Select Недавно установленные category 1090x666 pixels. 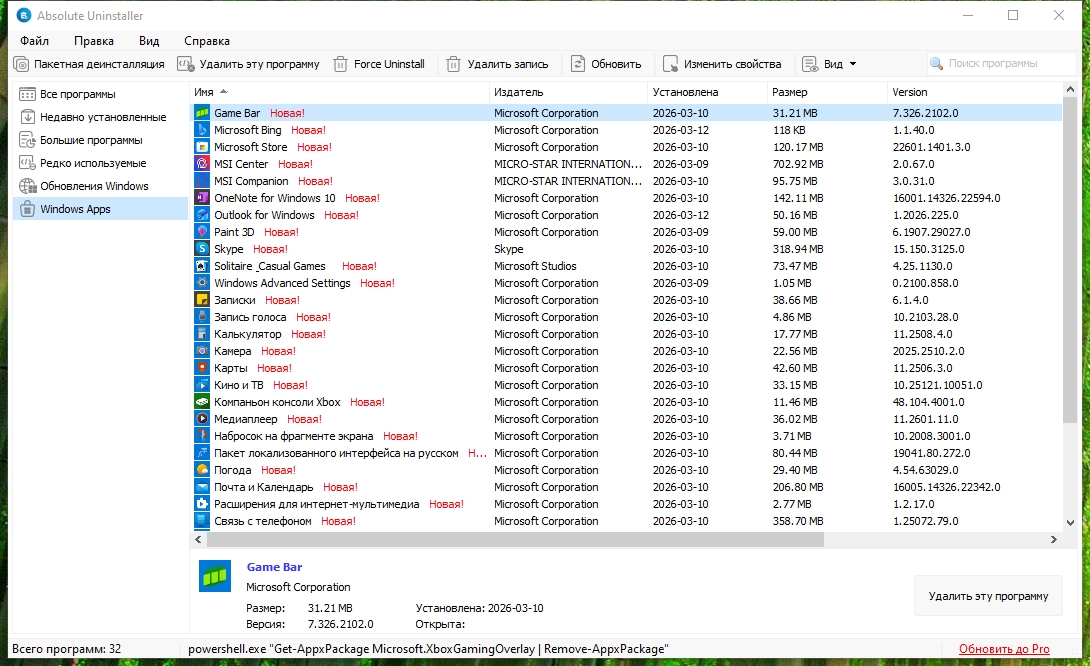(x=100, y=117)
